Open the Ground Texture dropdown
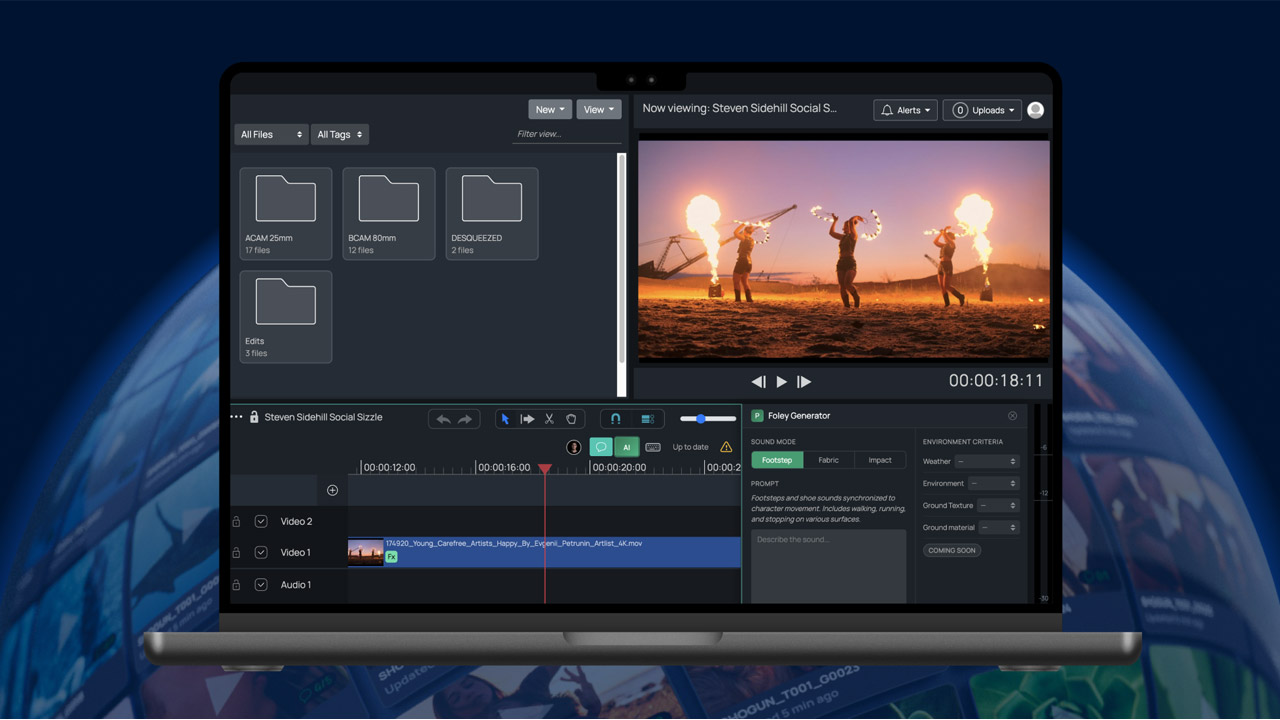 click(998, 505)
